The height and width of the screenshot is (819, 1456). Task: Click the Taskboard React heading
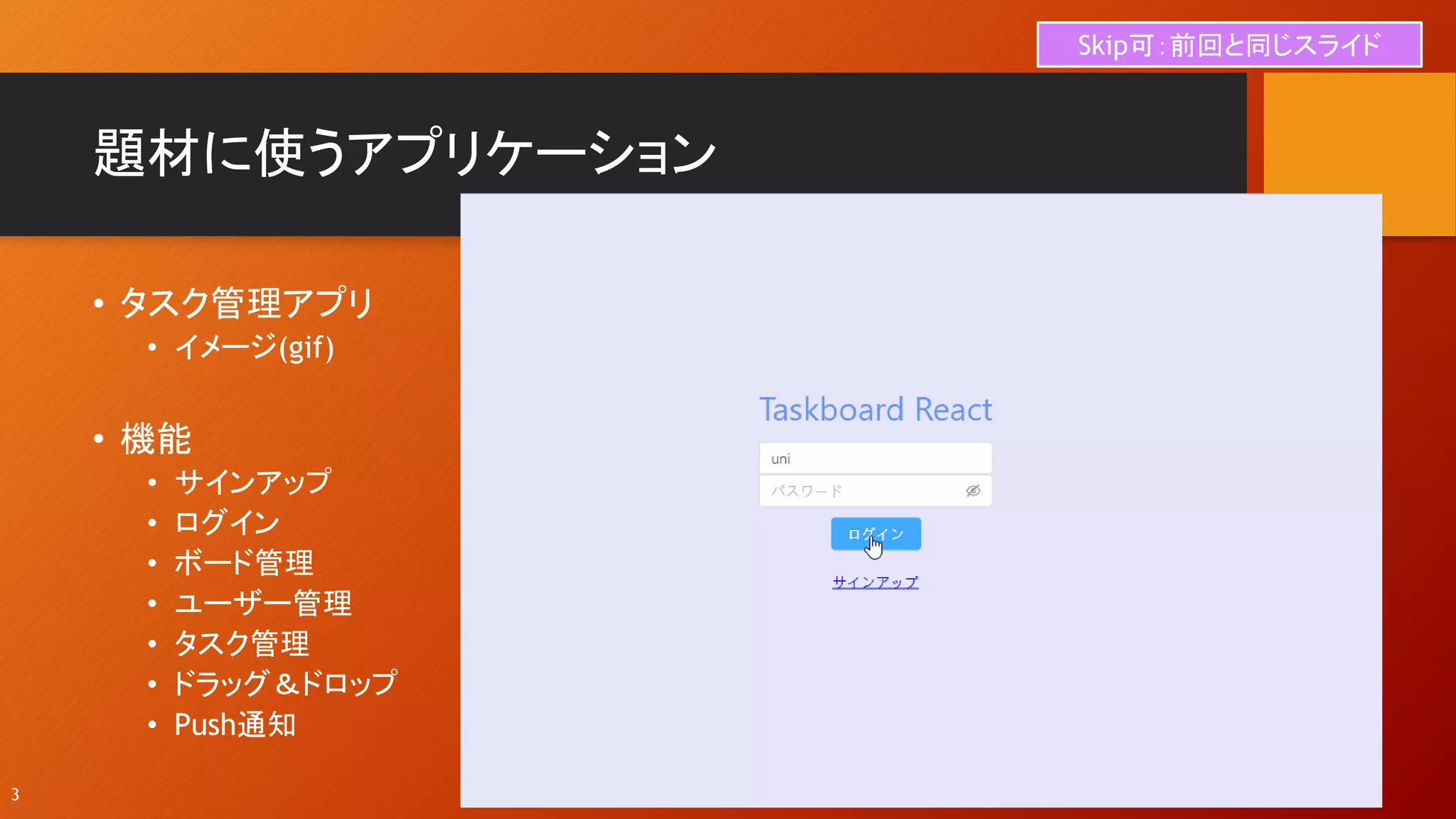pos(875,409)
